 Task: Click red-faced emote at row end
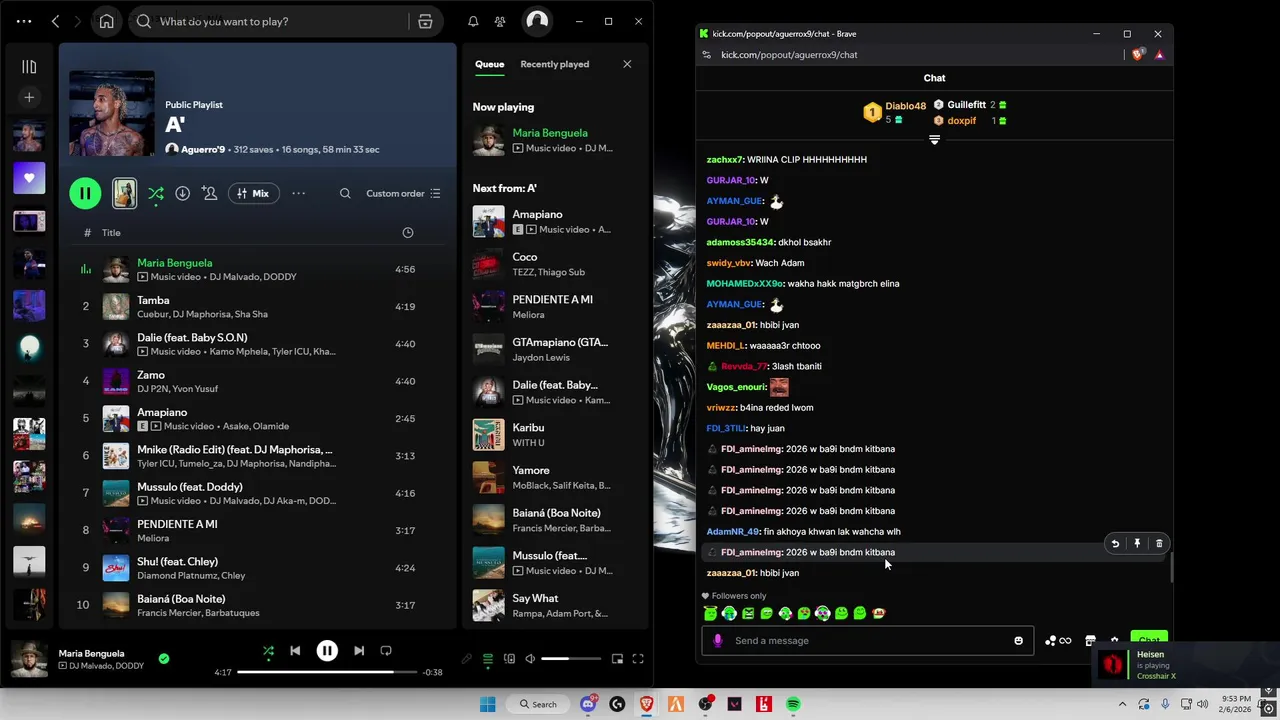coord(878,613)
